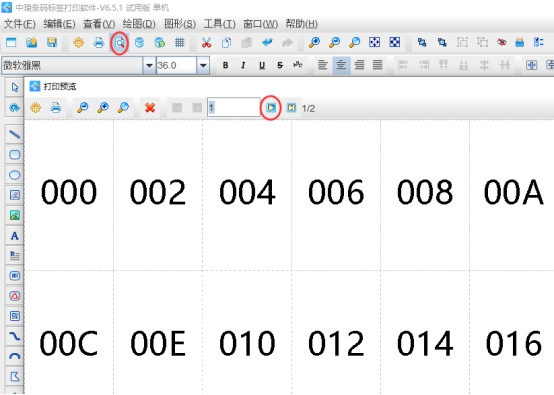Screen dimensions: 554x395
Task: Toggle bold text formatting
Action: pyautogui.click(x=225, y=65)
